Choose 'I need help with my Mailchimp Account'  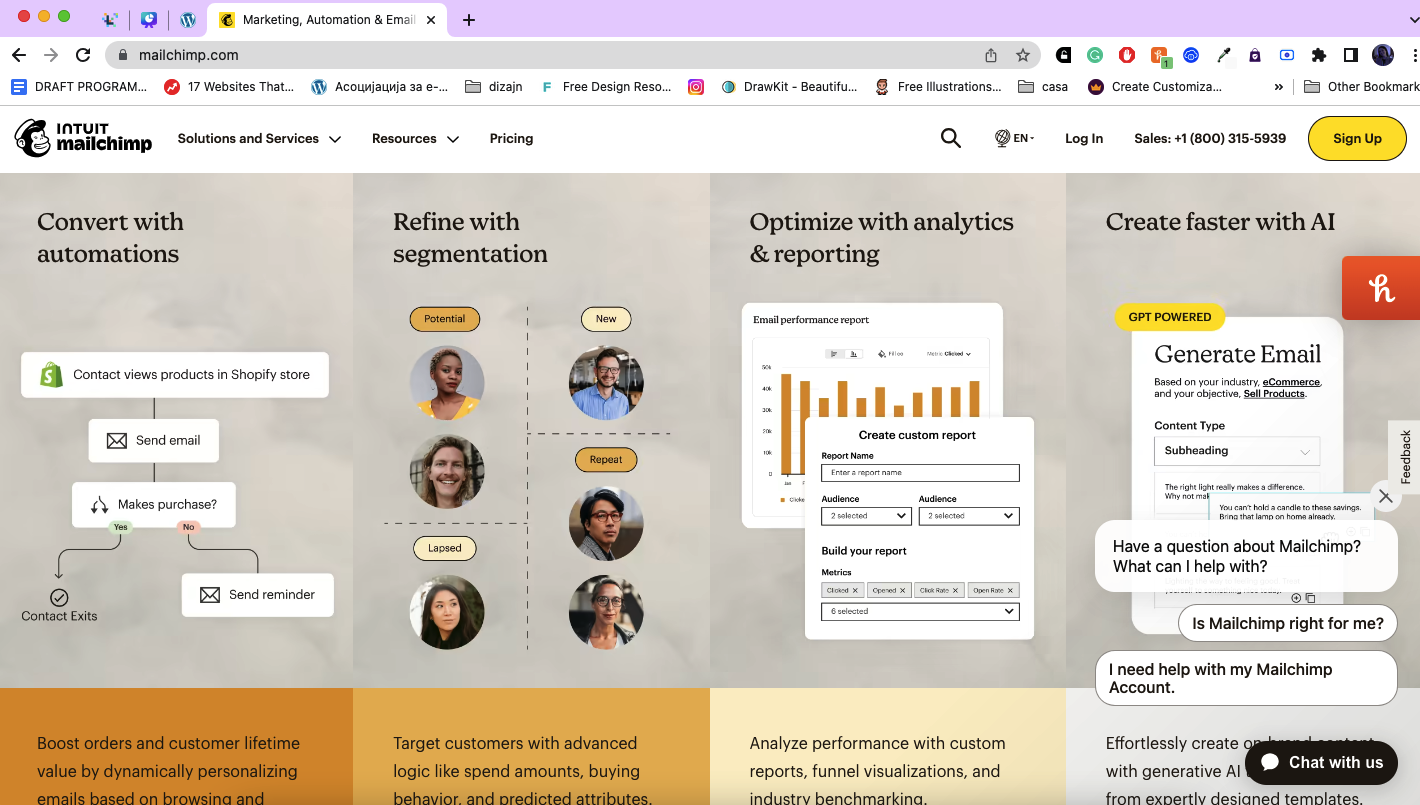pos(1246,678)
